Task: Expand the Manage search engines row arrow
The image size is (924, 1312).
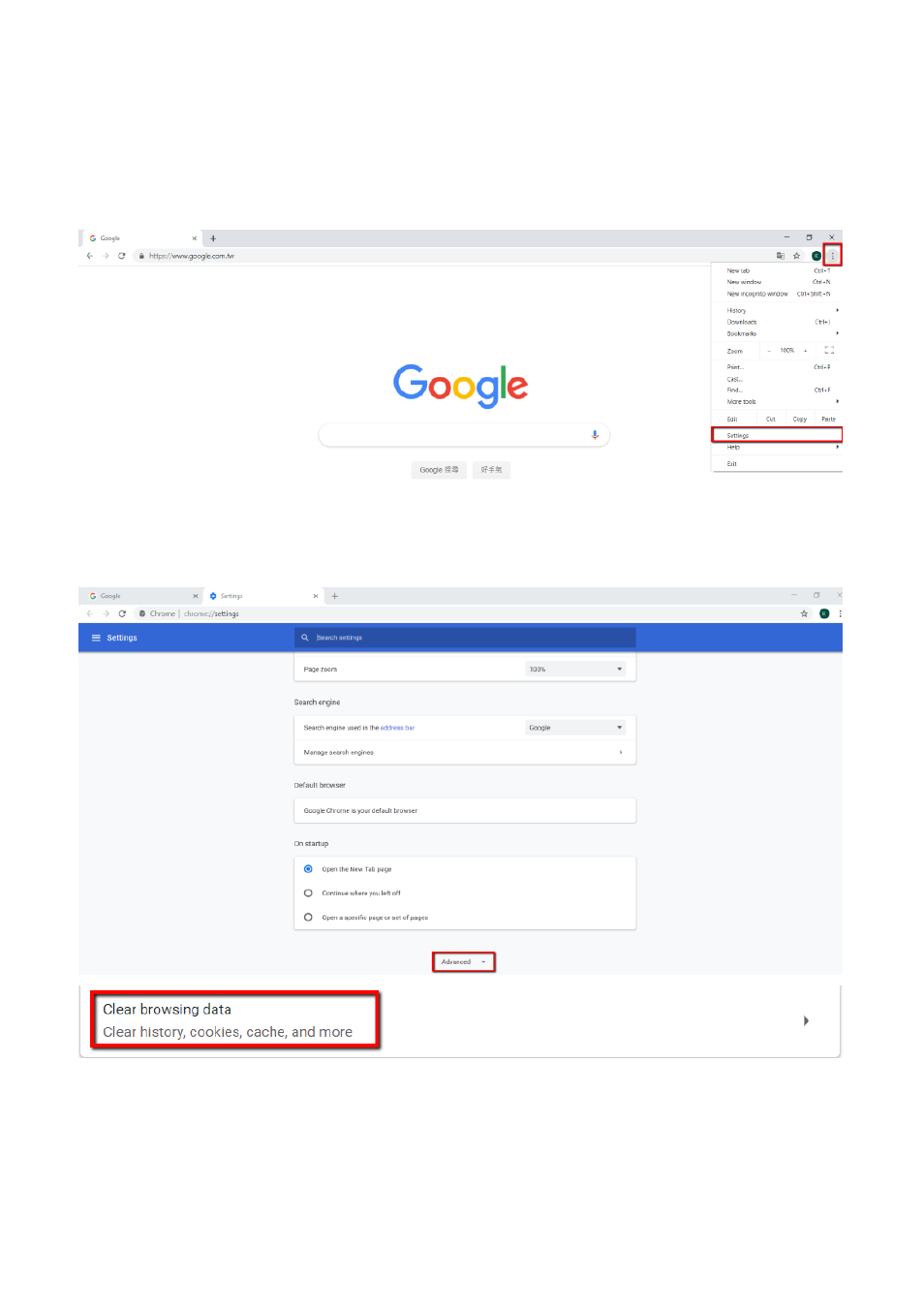Action: pyautogui.click(x=621, y=753)
